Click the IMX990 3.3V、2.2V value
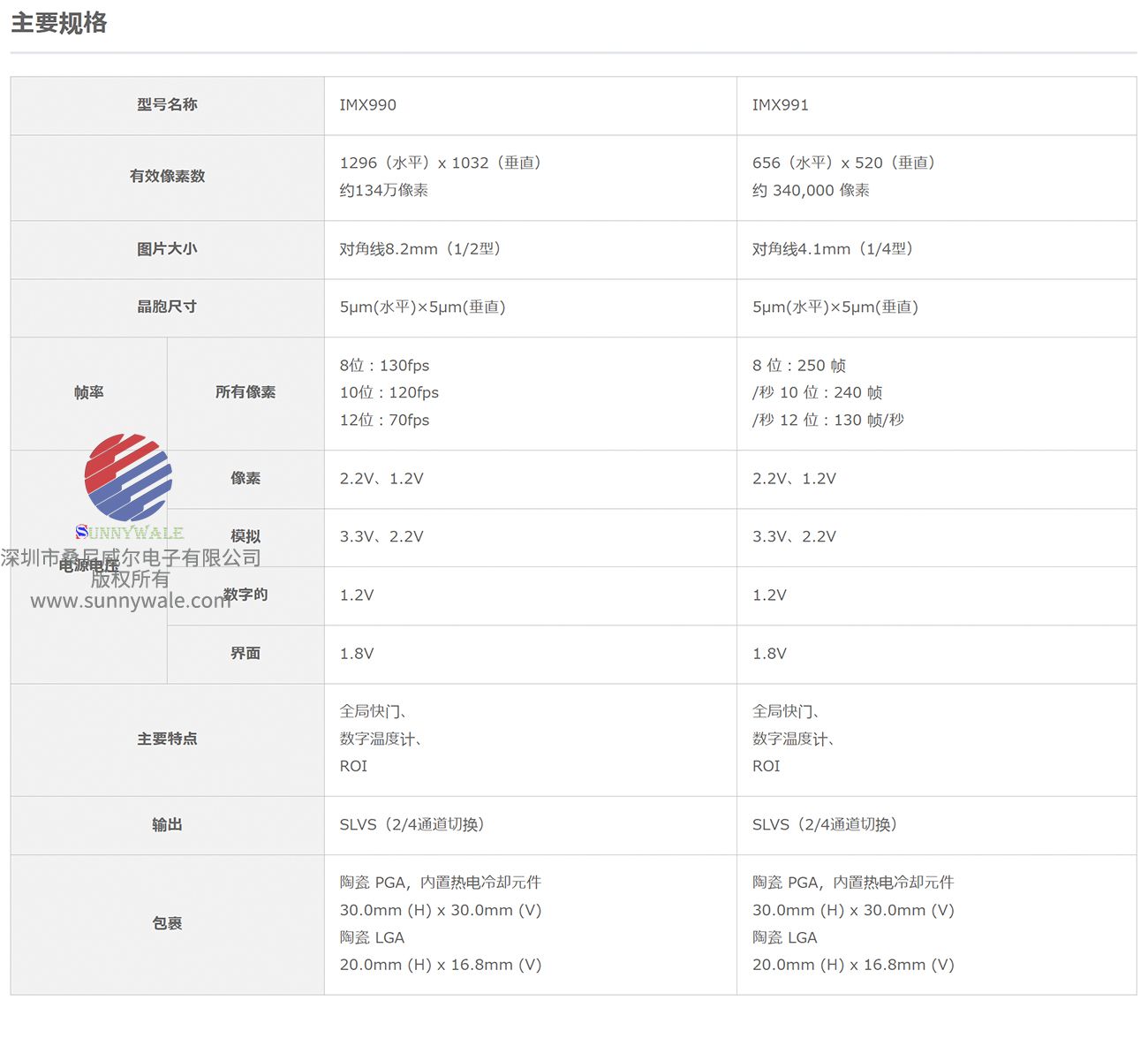 381,537
